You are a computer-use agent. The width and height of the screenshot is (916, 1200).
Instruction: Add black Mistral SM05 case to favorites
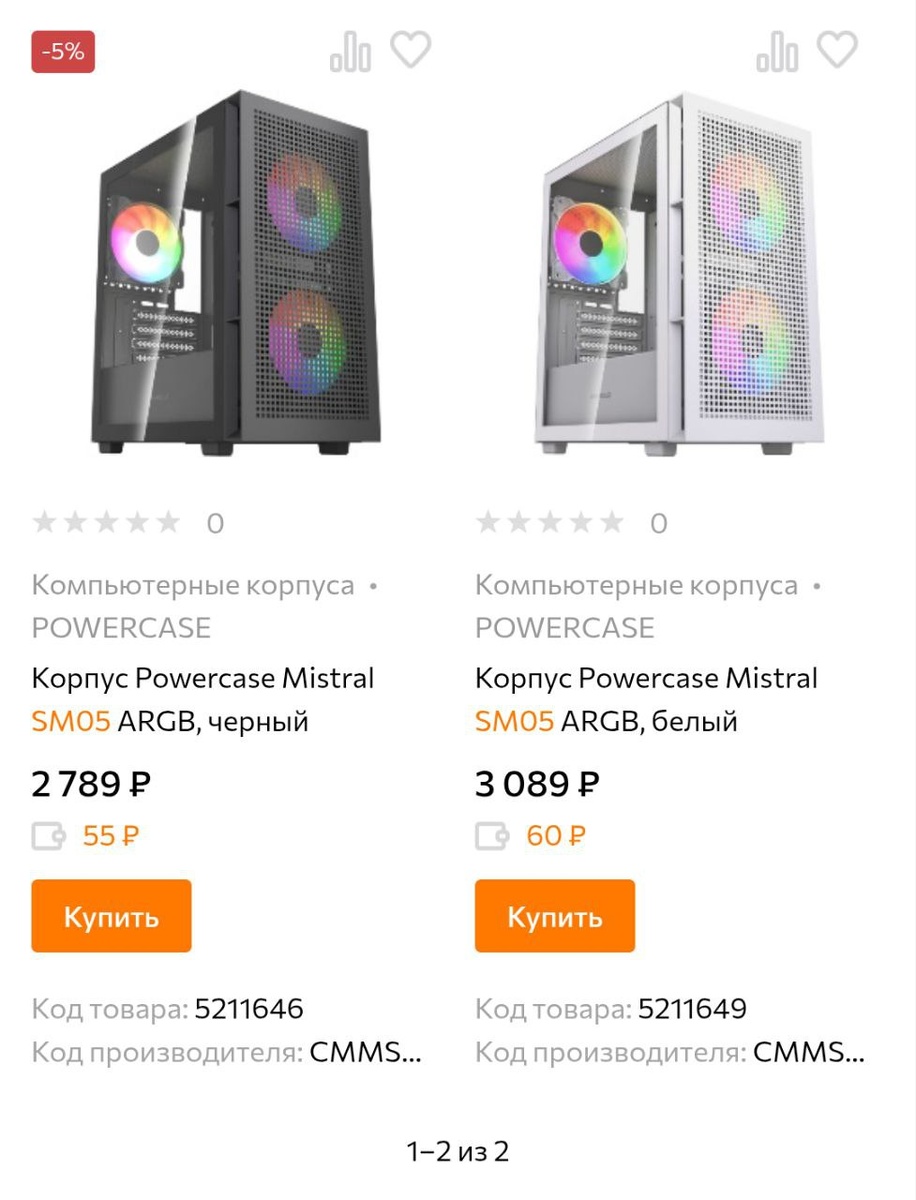410,49
